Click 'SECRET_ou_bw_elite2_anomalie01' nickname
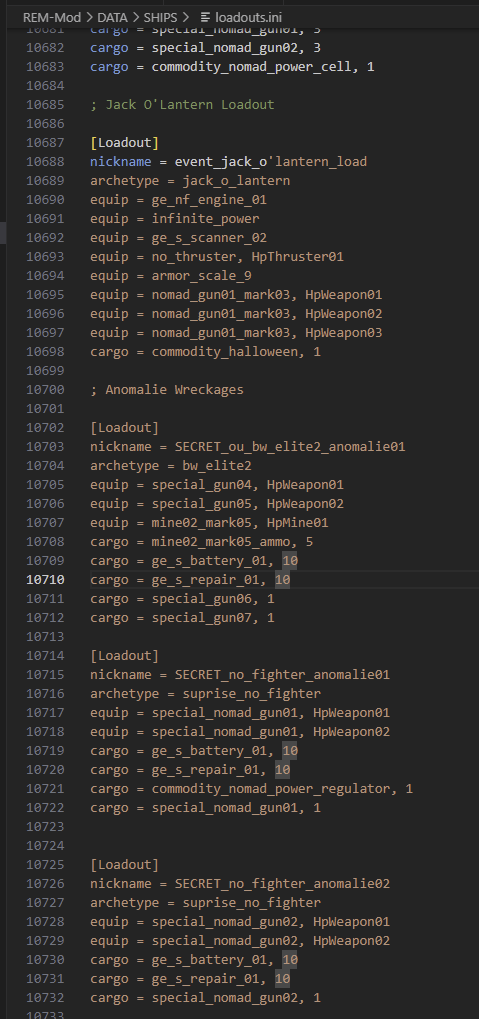This screenshot has width=479, height=1019. click(x=290, y=446)
